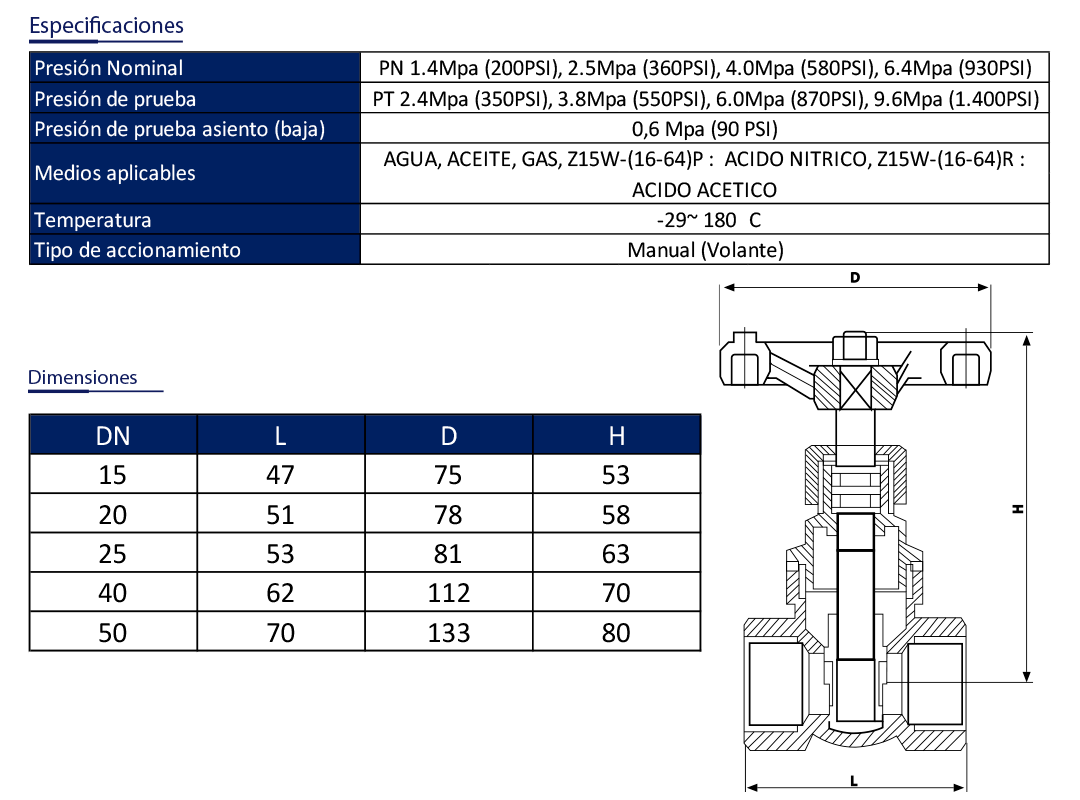Click the D dimension label above the handwheel

(x=855, y=277)
